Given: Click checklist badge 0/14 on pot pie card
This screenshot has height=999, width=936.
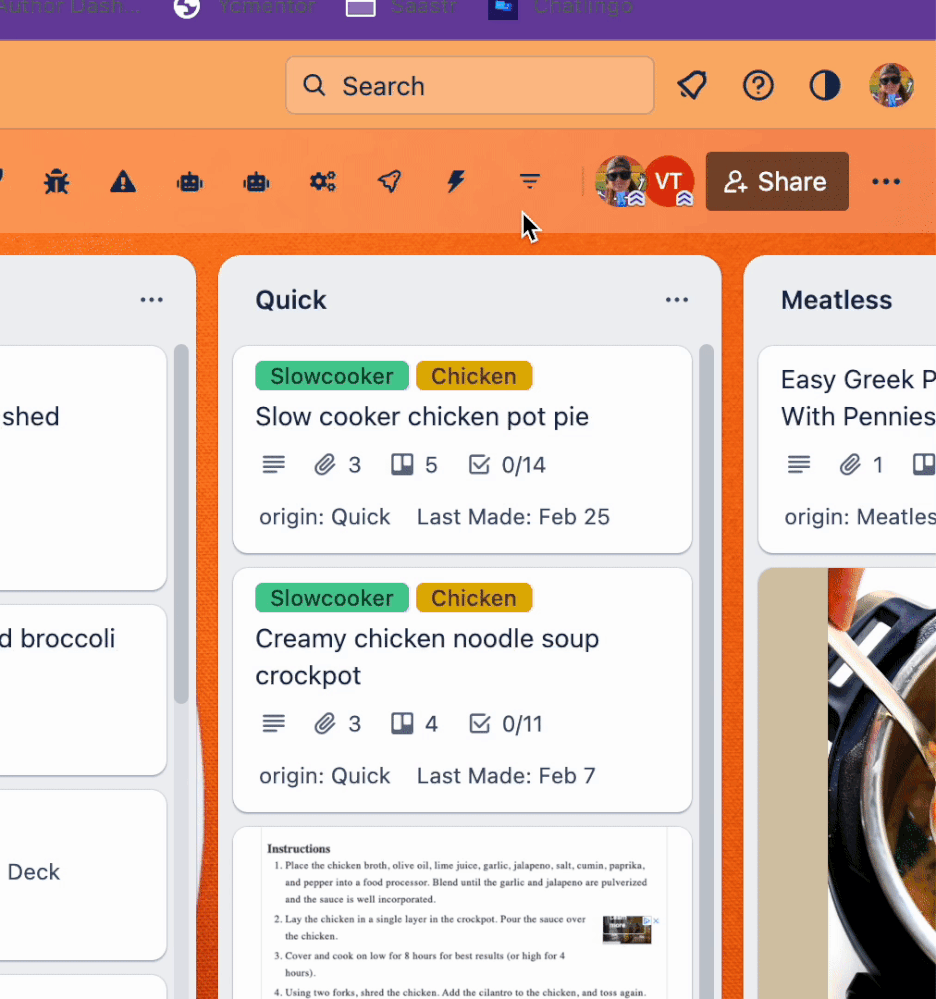Looking at the screenshot, I should click(x=507, y=465).
